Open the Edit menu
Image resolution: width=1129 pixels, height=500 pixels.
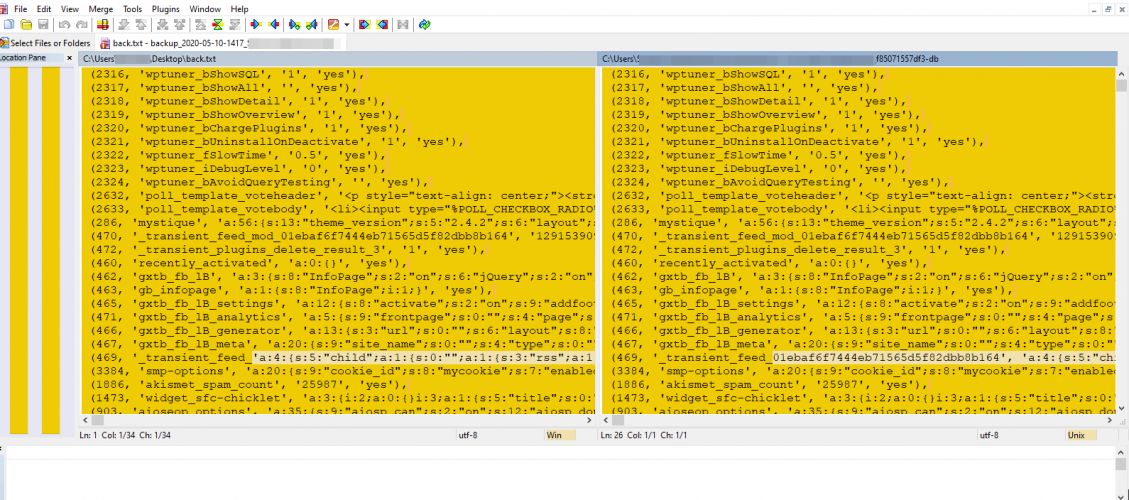[44, 9]
